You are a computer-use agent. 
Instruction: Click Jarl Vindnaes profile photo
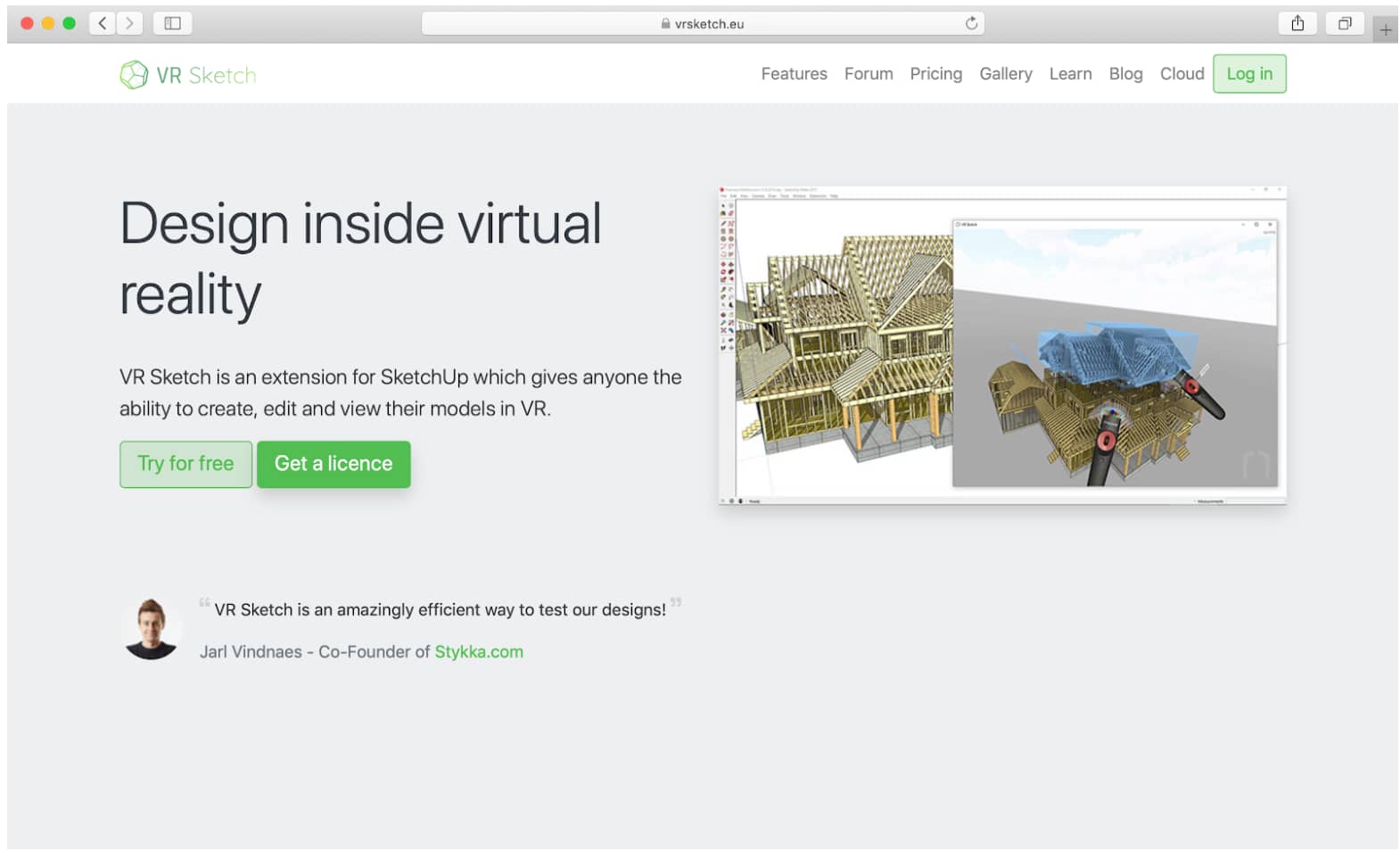click(152, 629)
